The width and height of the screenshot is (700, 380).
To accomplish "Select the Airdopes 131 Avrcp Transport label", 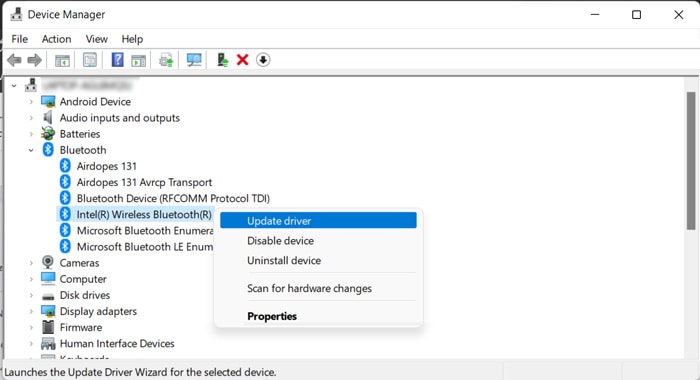I will tap(144, 182).
